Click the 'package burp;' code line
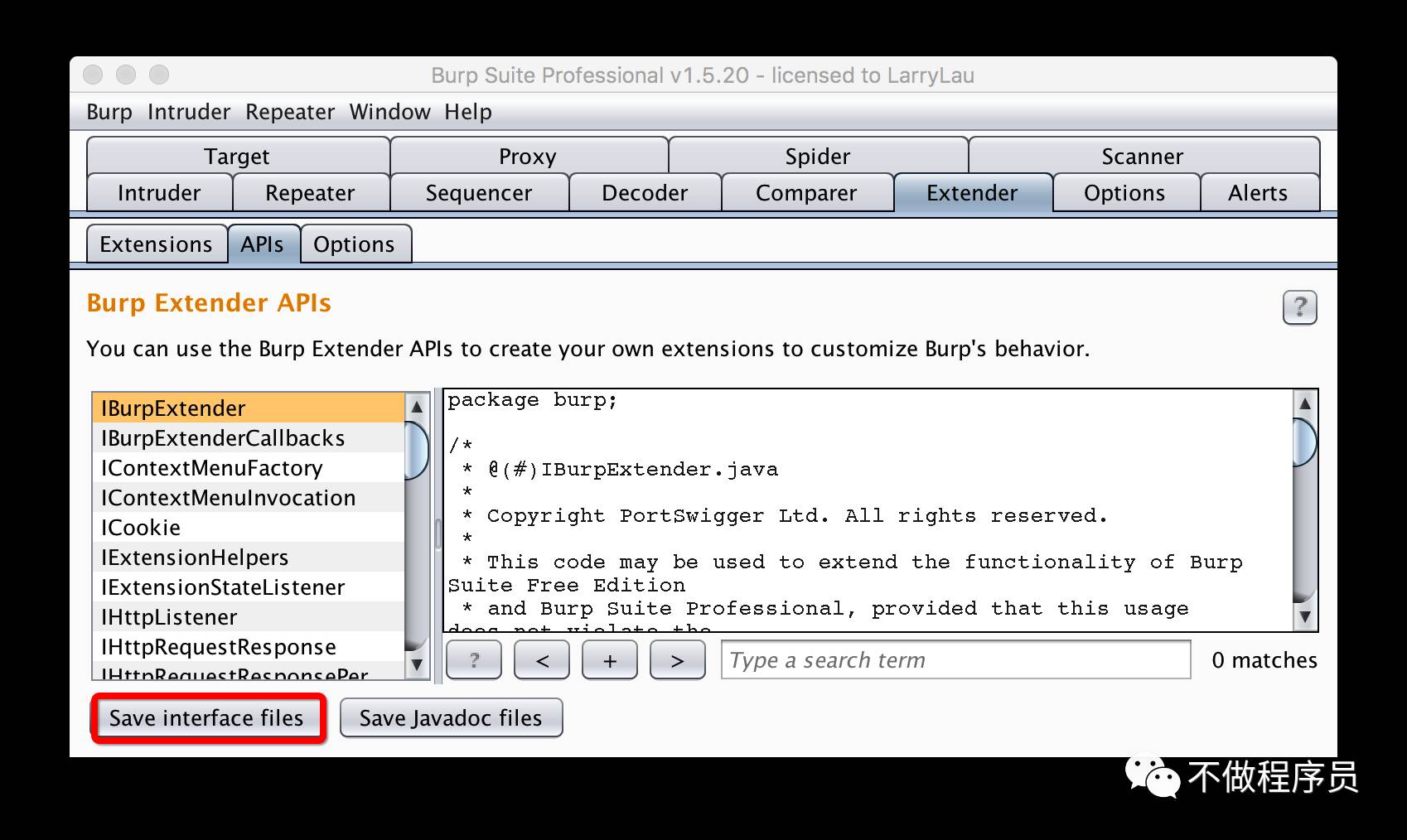This screenshot has width=1407, height=840. (x=533, y=400)
